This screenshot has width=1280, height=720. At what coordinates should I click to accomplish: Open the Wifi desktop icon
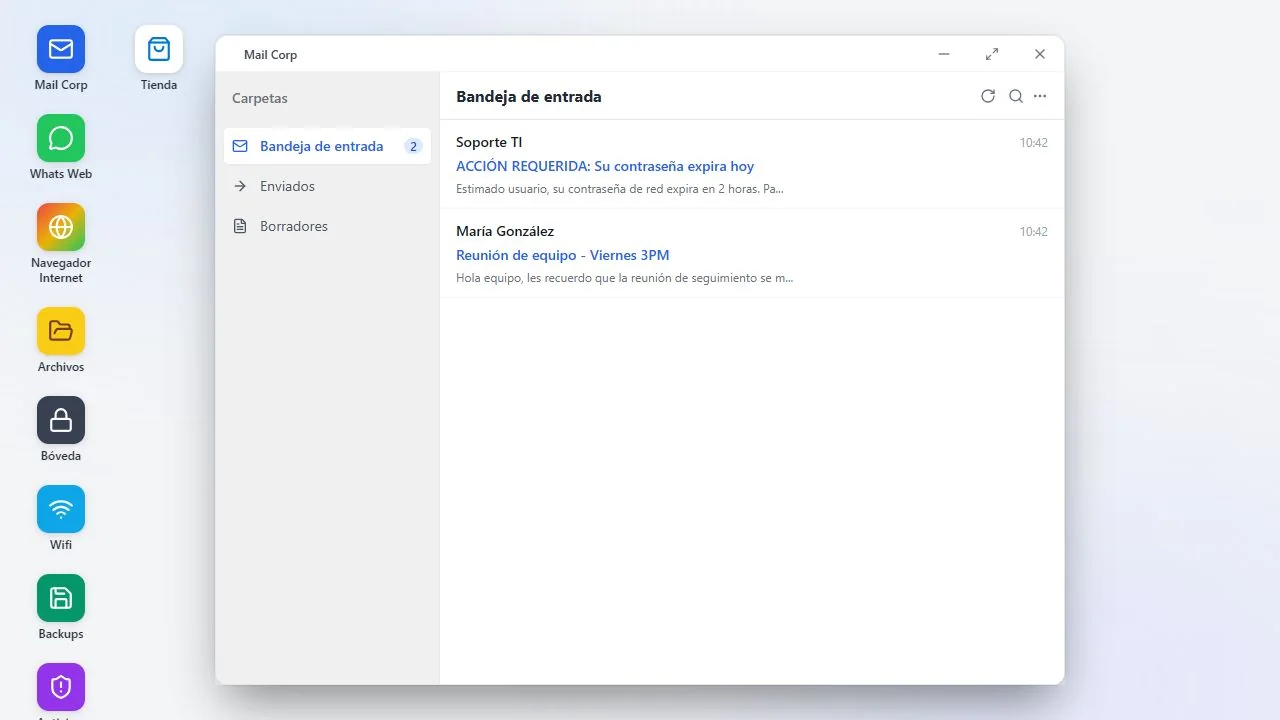(61, 509)
